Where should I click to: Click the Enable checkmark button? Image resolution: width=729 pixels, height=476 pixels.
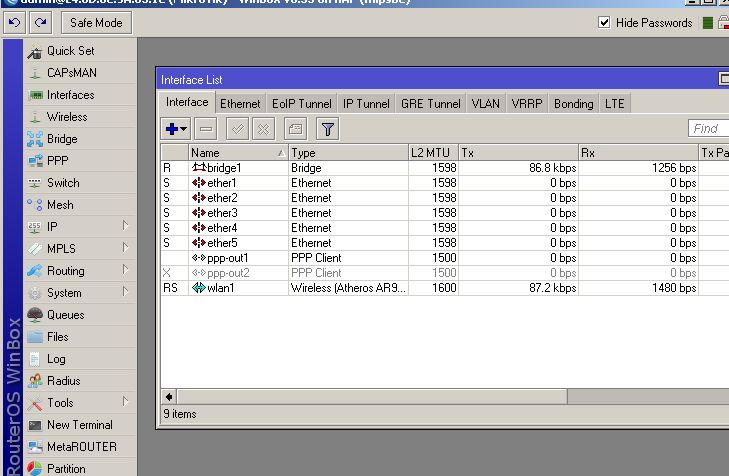tap(237, 129)
